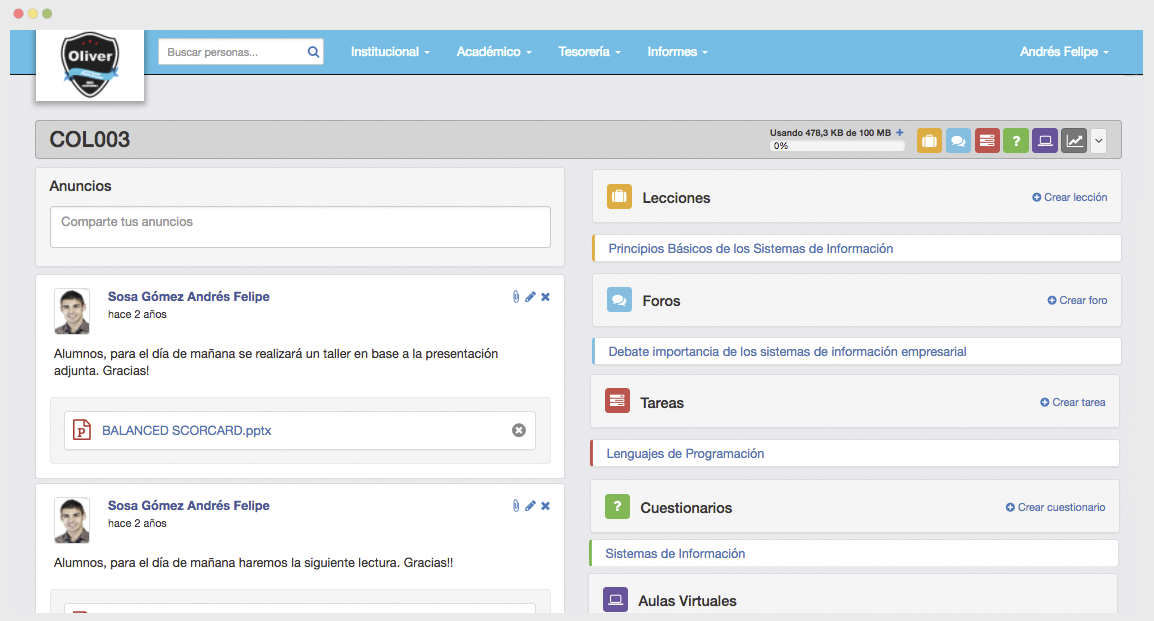Click the paperclip icon on first announcement

[516, 297]
